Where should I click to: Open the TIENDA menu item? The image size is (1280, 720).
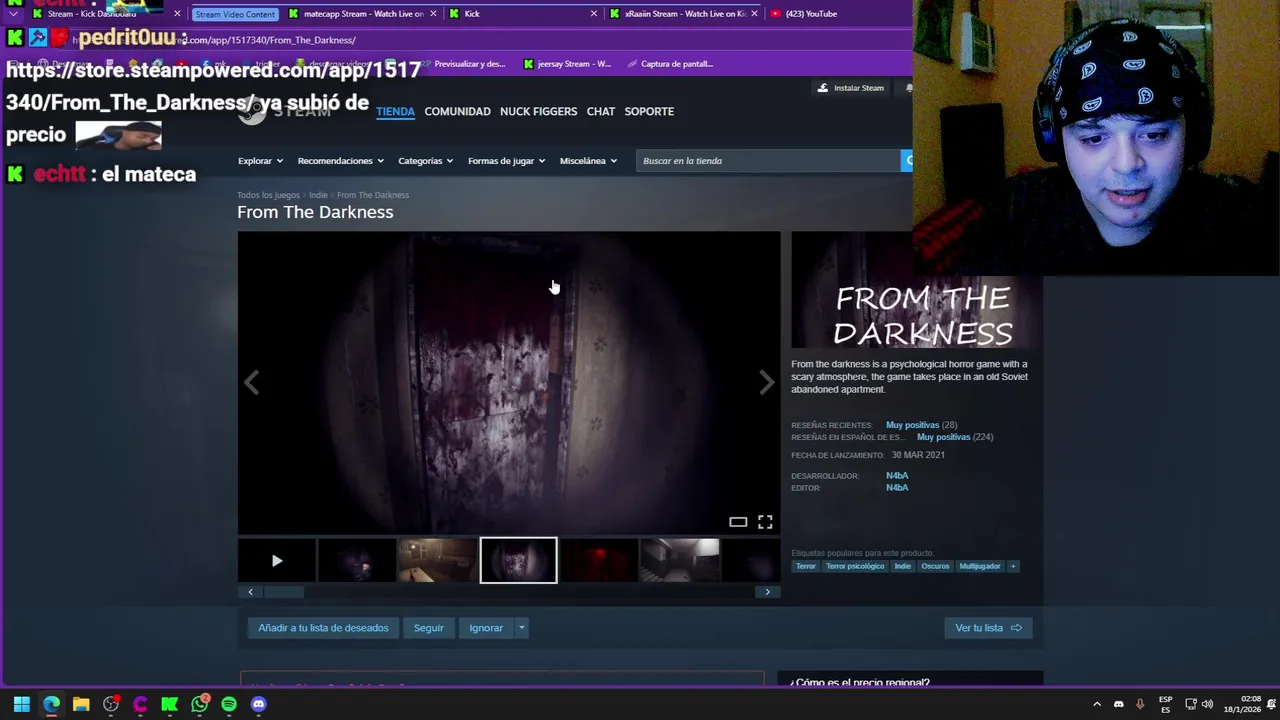[x=395, y=111]
